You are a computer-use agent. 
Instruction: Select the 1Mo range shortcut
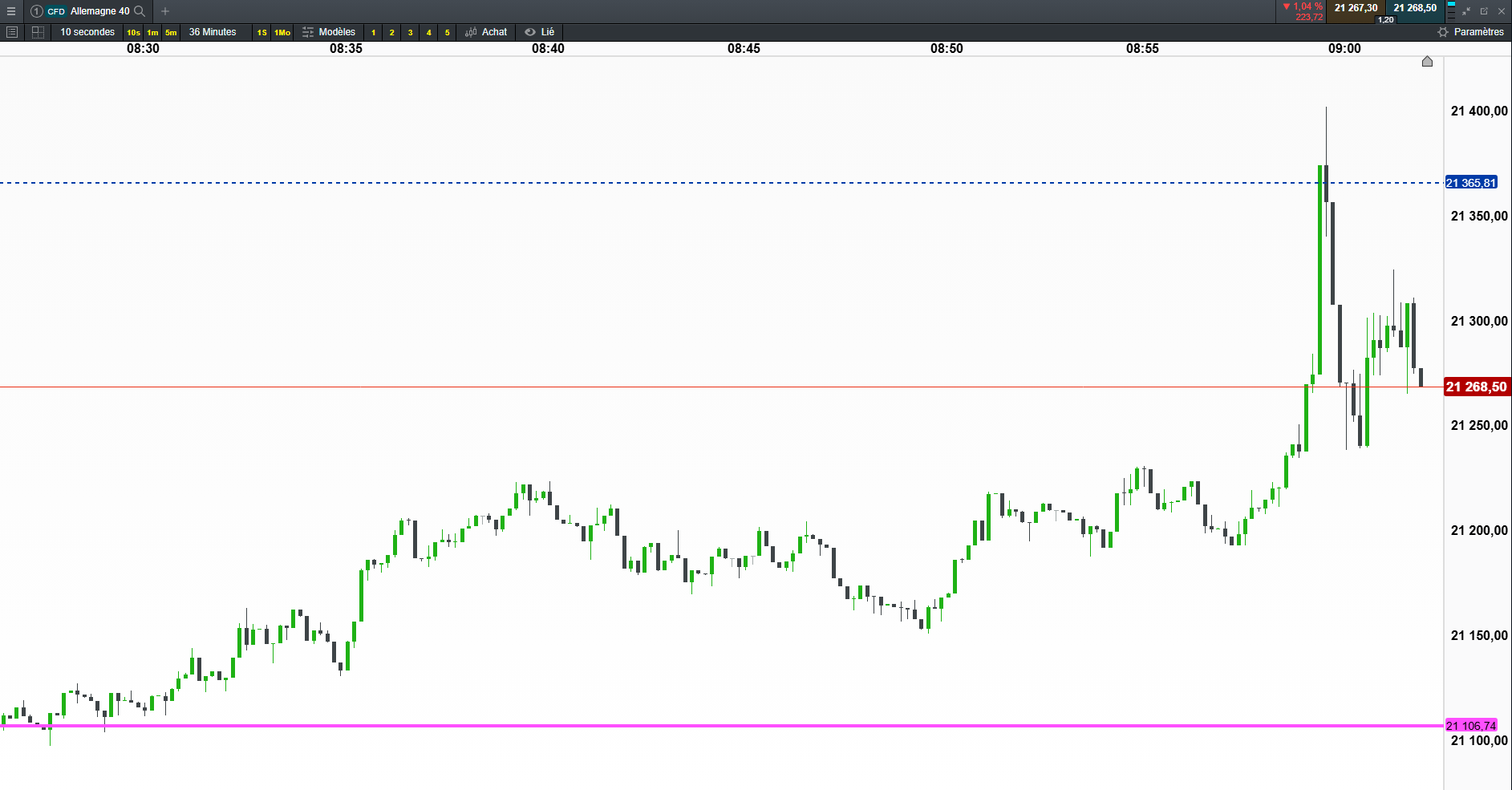point(282,33)
